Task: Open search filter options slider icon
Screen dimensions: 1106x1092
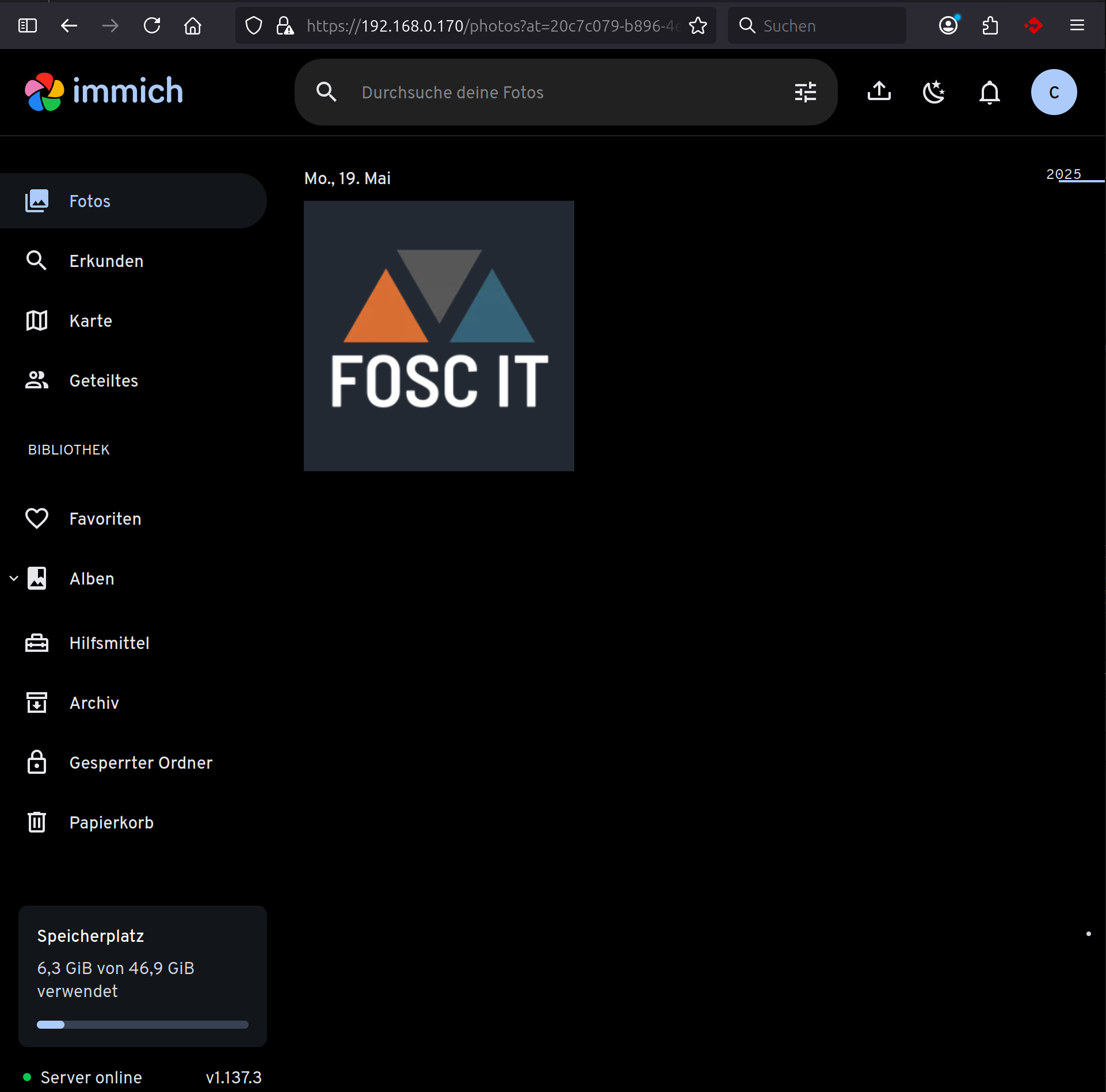Action: pos(805,92)
